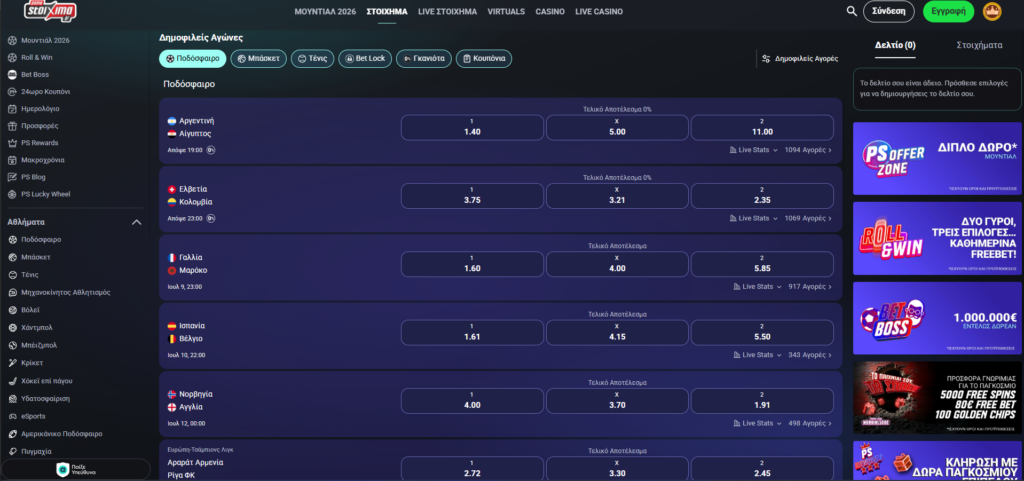Open Παίξε Υπεύθυνα badge
1024x481 pixels.
click(76, 469)
